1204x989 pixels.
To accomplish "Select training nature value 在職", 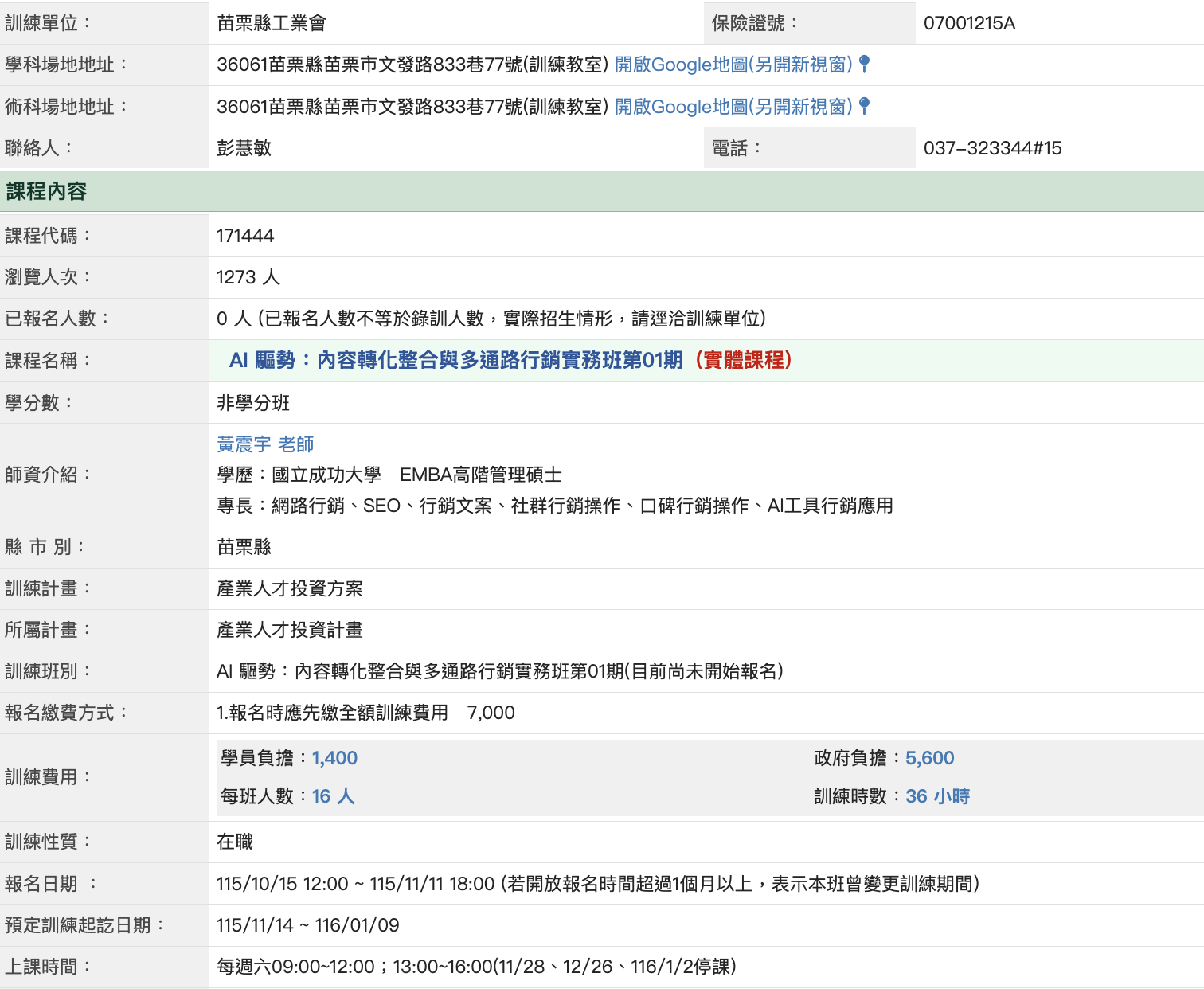I will 235,842.
